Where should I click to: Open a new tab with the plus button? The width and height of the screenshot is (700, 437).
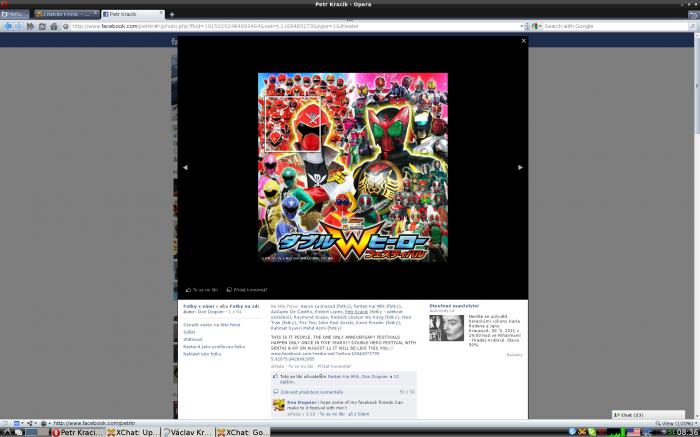coord(172,14)
